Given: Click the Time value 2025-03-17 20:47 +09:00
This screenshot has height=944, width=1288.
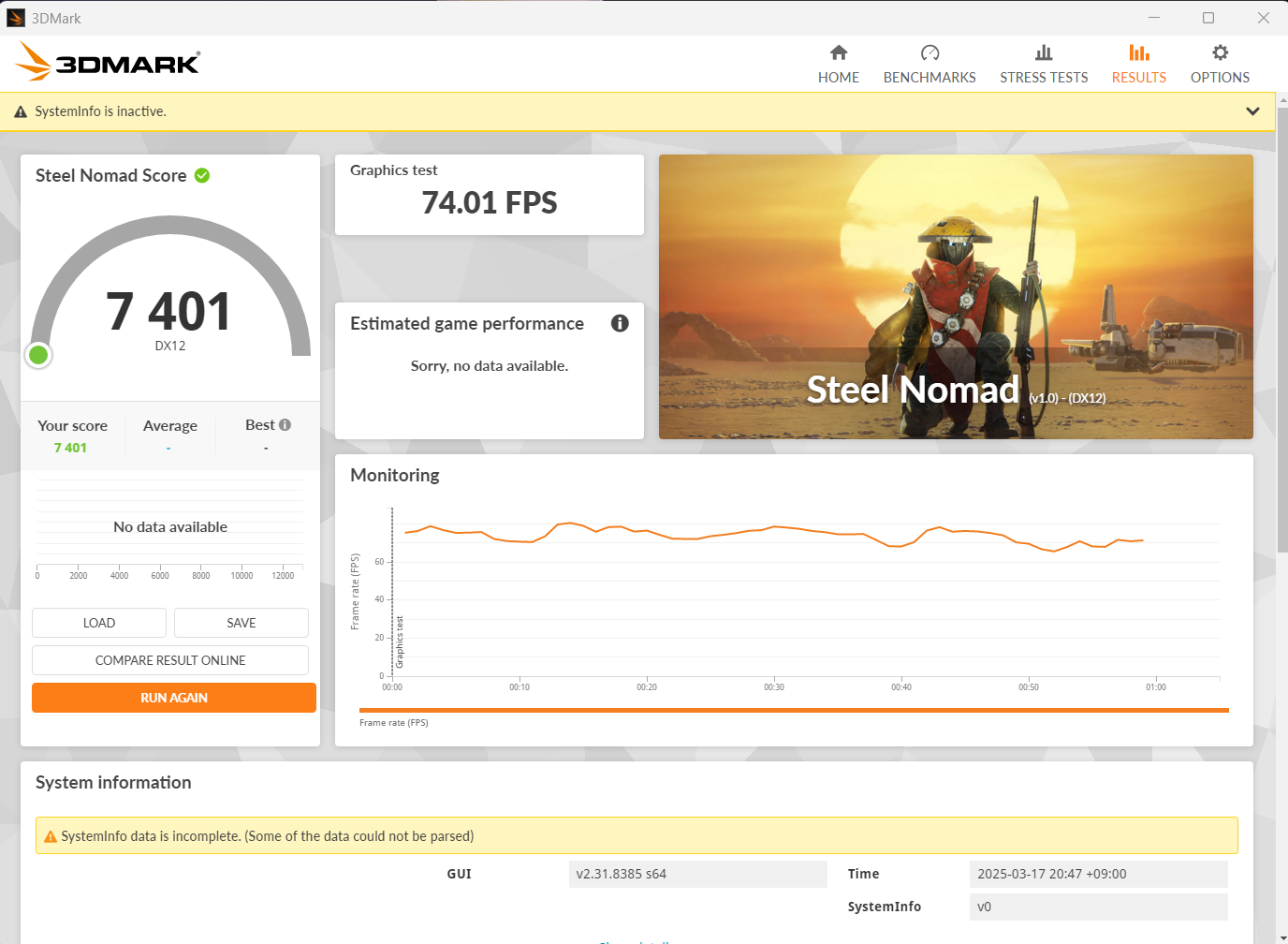Looking at the screenshot, I should point(1099,874).
